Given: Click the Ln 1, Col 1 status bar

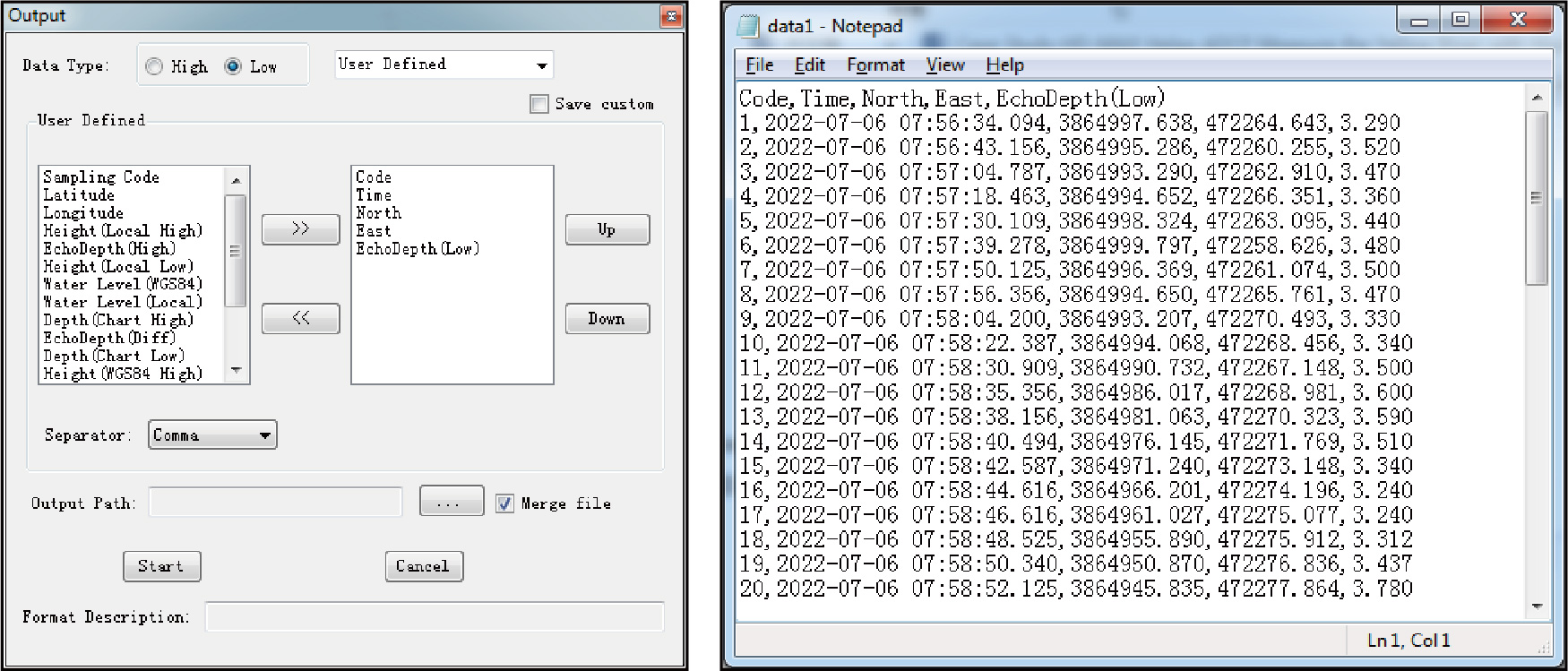Looking at the screenshot, I should coord(1409,640).
